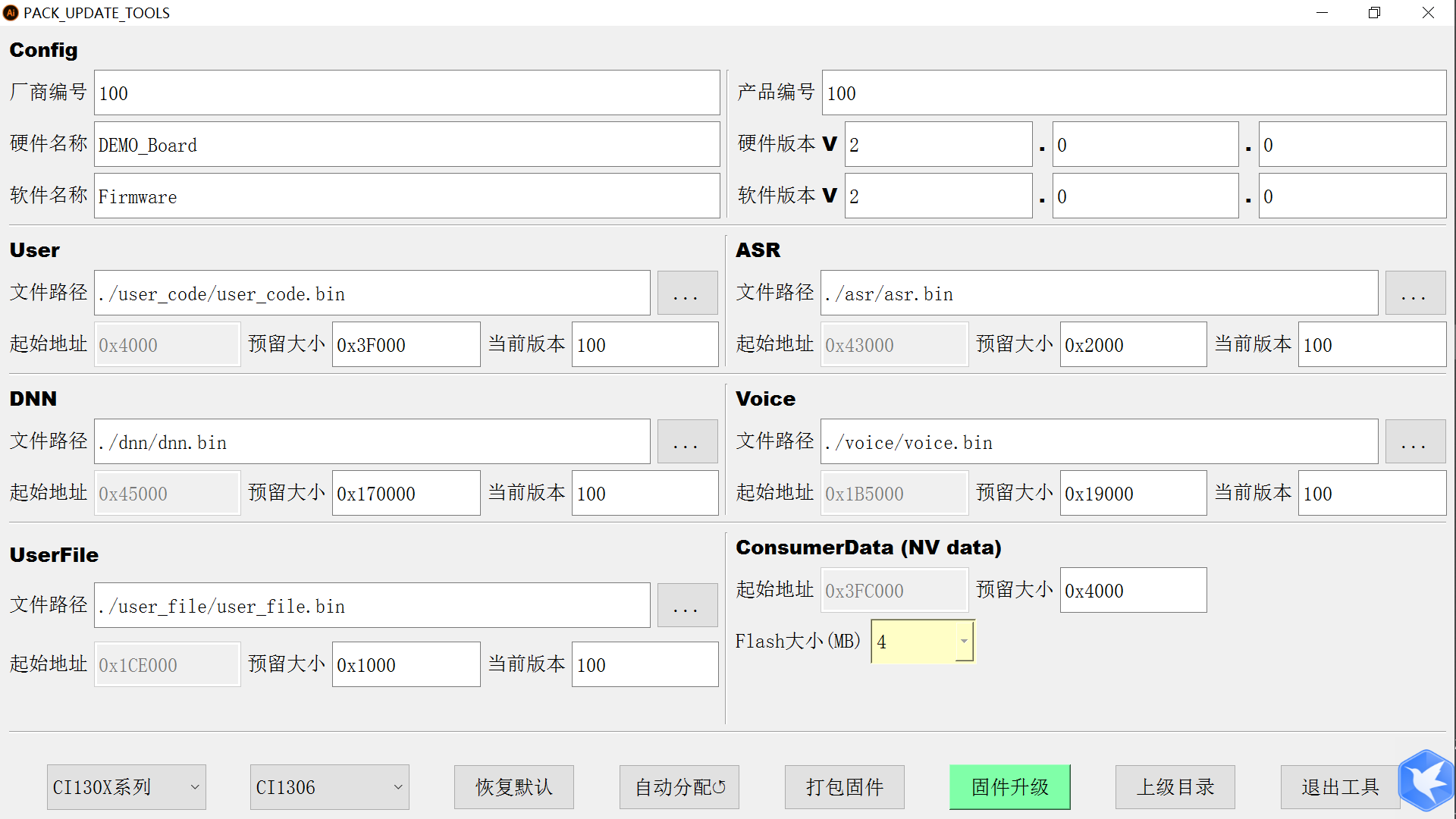Open the Flash大小(MB) dropdown

tap(963, 642)
